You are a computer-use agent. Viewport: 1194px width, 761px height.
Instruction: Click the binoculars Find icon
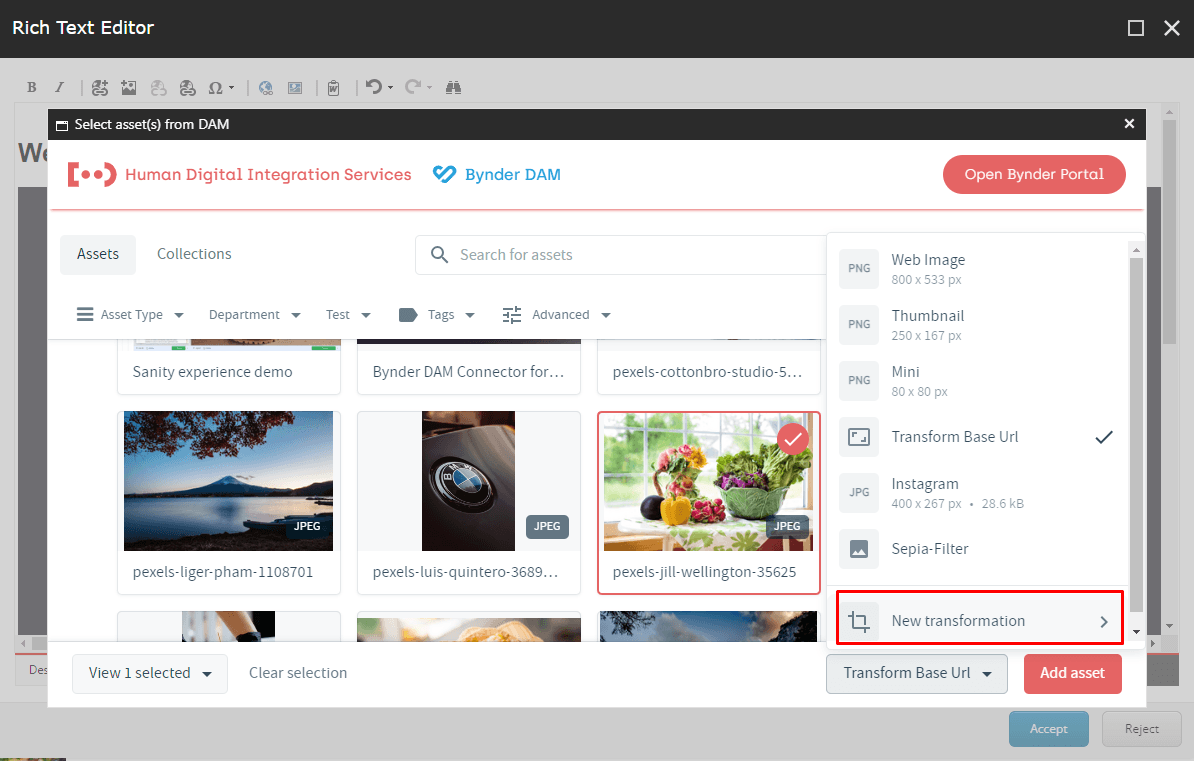click(x=453, y=88)
